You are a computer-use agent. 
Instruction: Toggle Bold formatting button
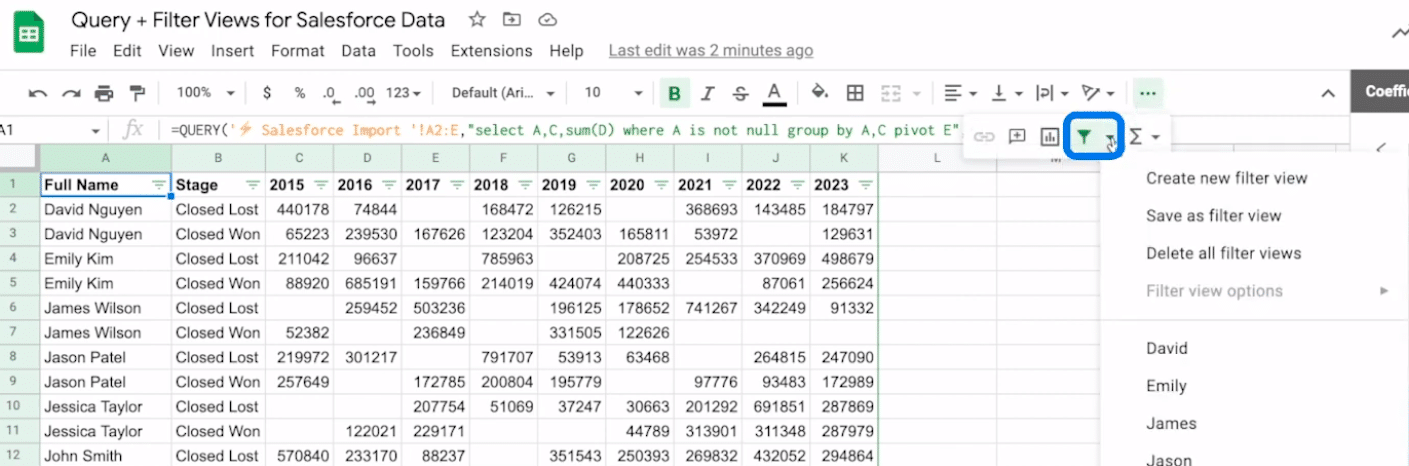coord(674,93)
